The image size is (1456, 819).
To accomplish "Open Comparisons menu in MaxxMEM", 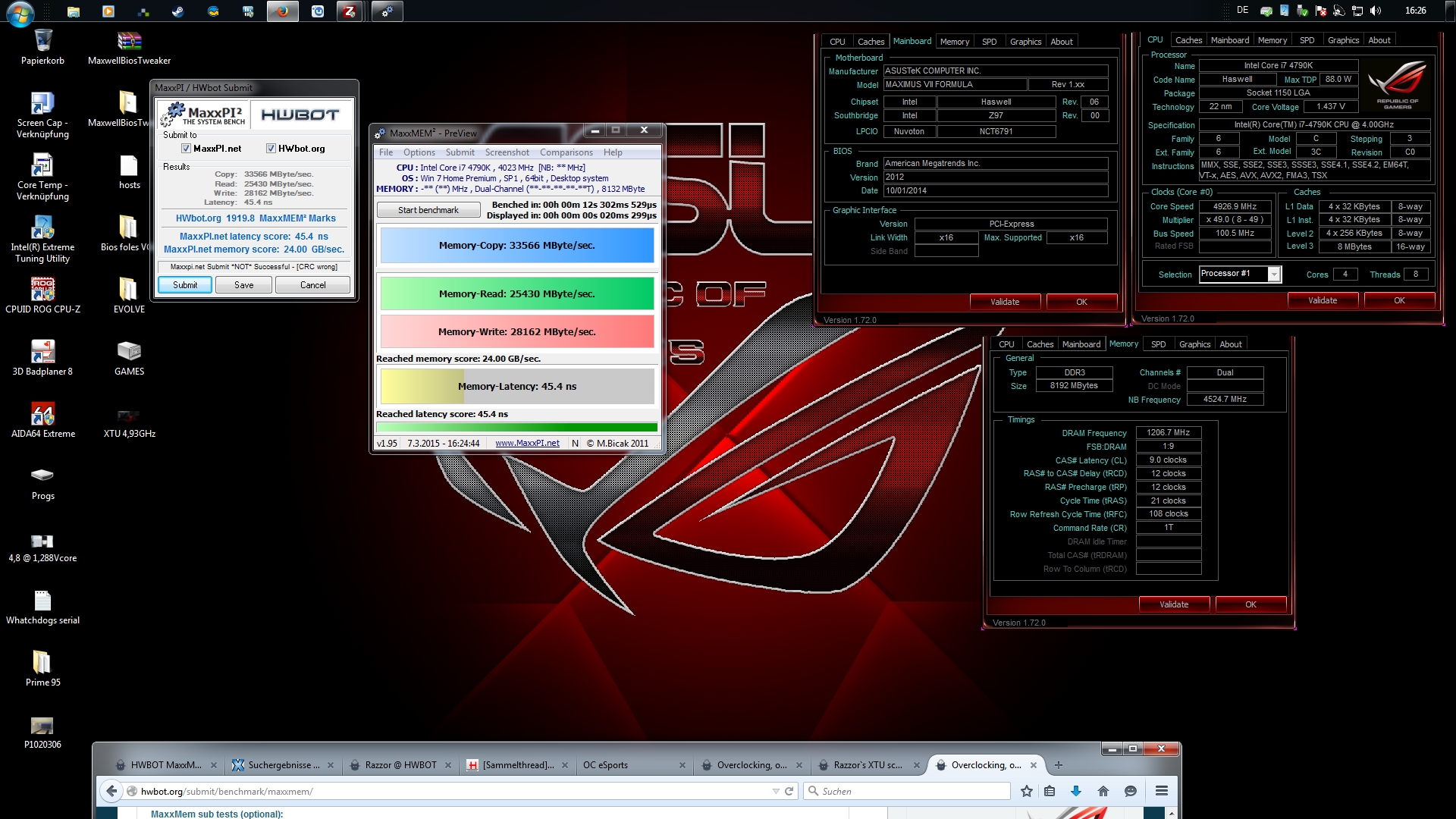I will click(566, 152).
